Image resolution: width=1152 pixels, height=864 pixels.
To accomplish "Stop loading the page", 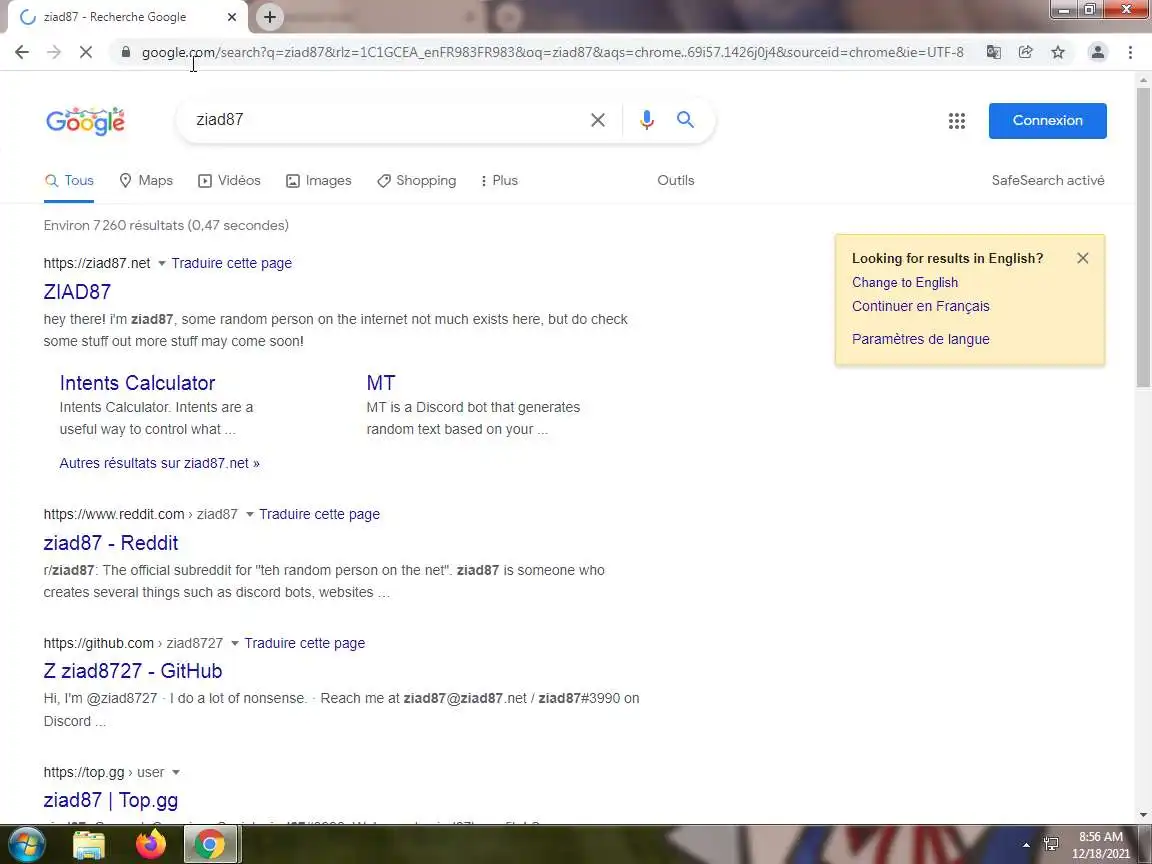I will (x=86, y=52).
